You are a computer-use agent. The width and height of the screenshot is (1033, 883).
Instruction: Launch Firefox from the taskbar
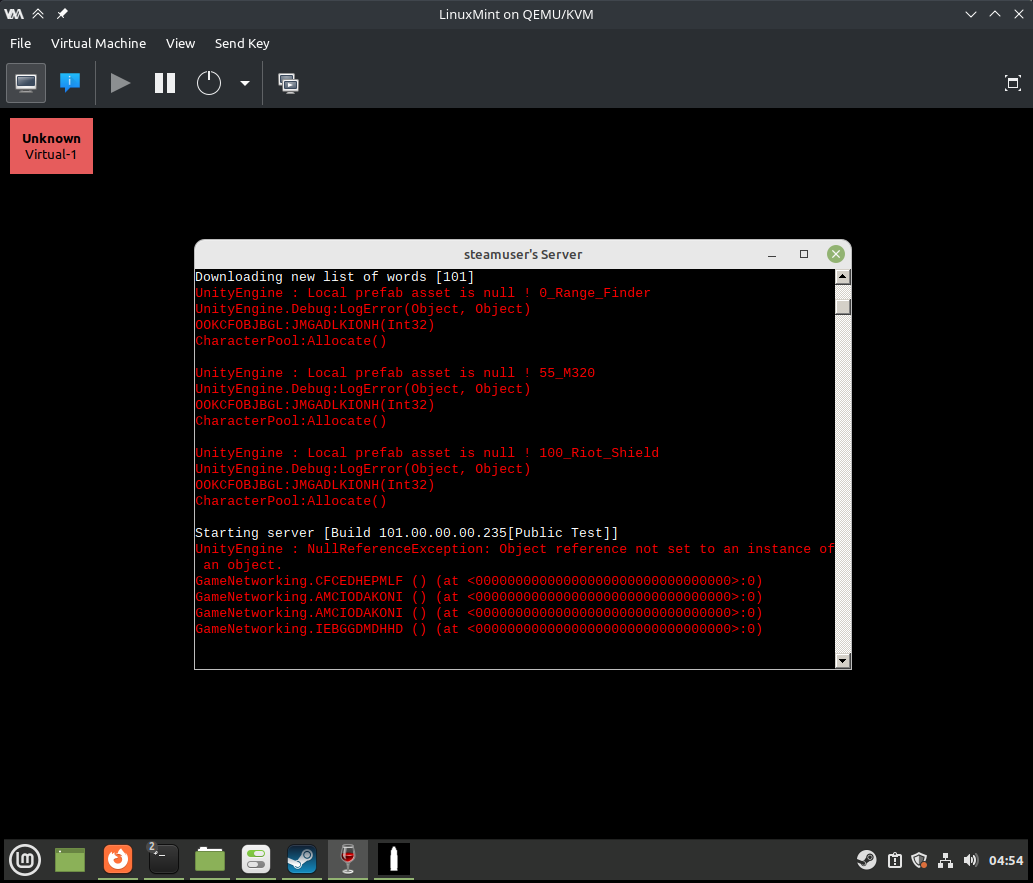pyautogui.click(x=118, y=859)
